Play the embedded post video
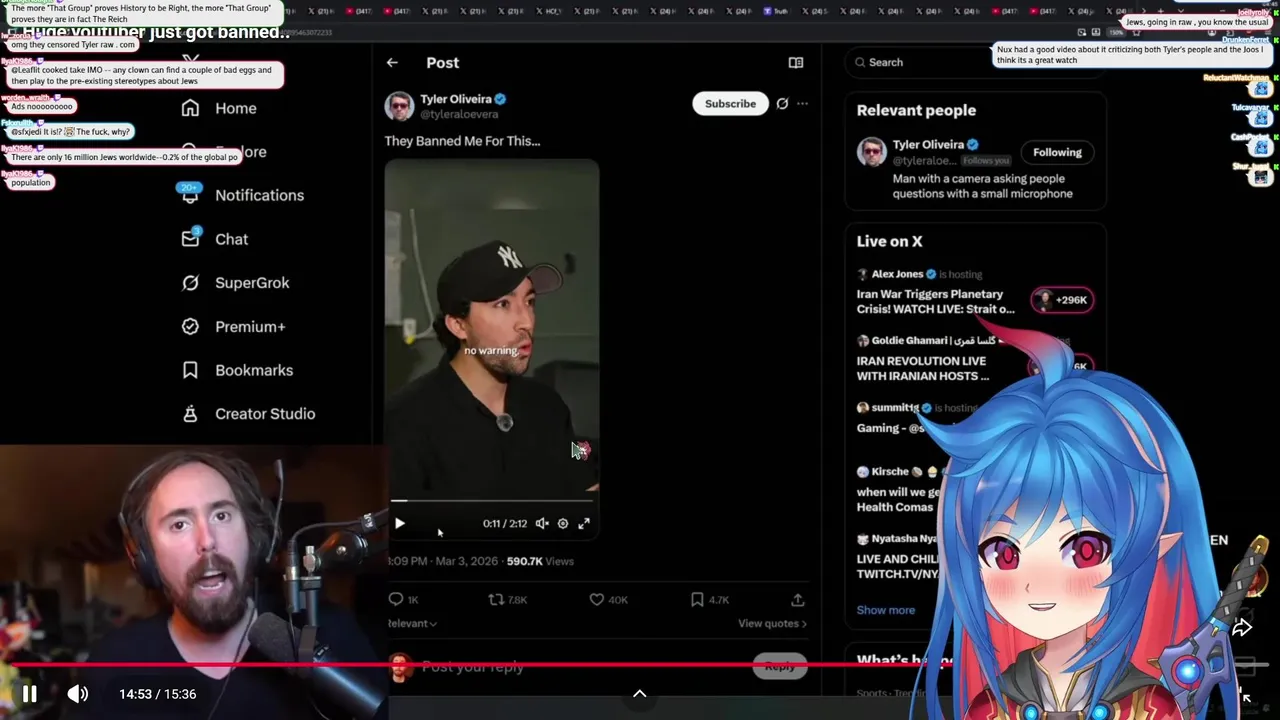This screenshot has height=720, width=1280. (x=399, y=523)
